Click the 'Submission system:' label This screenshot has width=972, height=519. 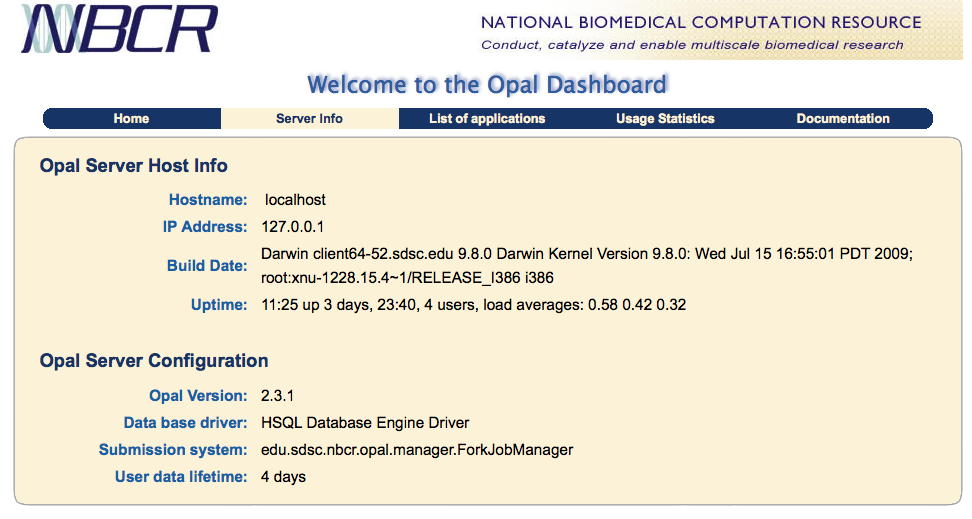pyautogui.click(x=173, y=450)
